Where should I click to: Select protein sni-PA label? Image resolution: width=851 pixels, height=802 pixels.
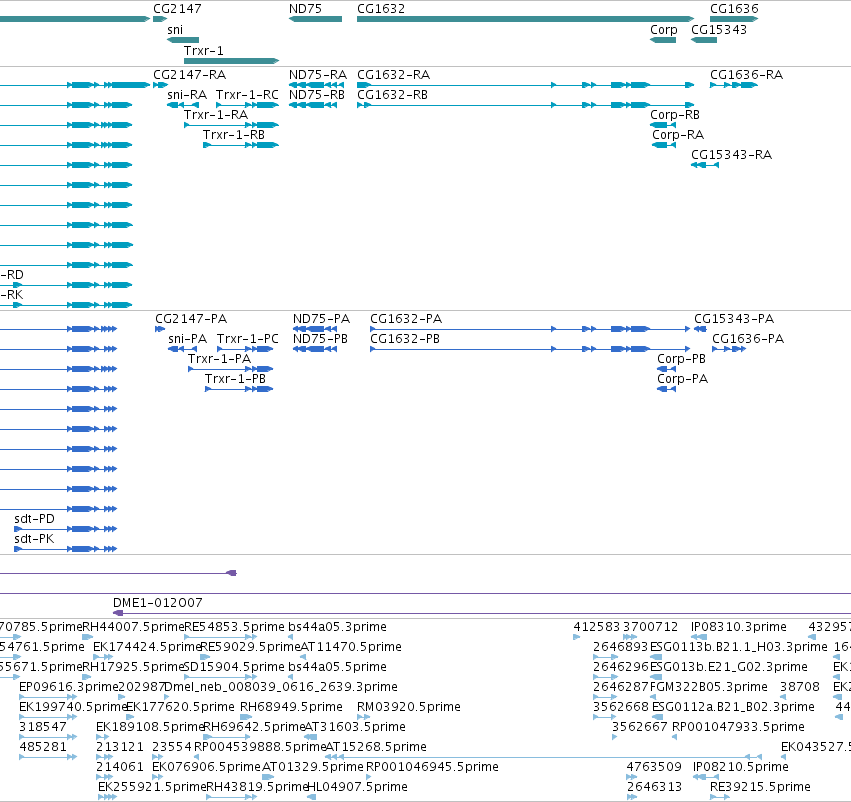pyautogui.click(x=187, y=339)
